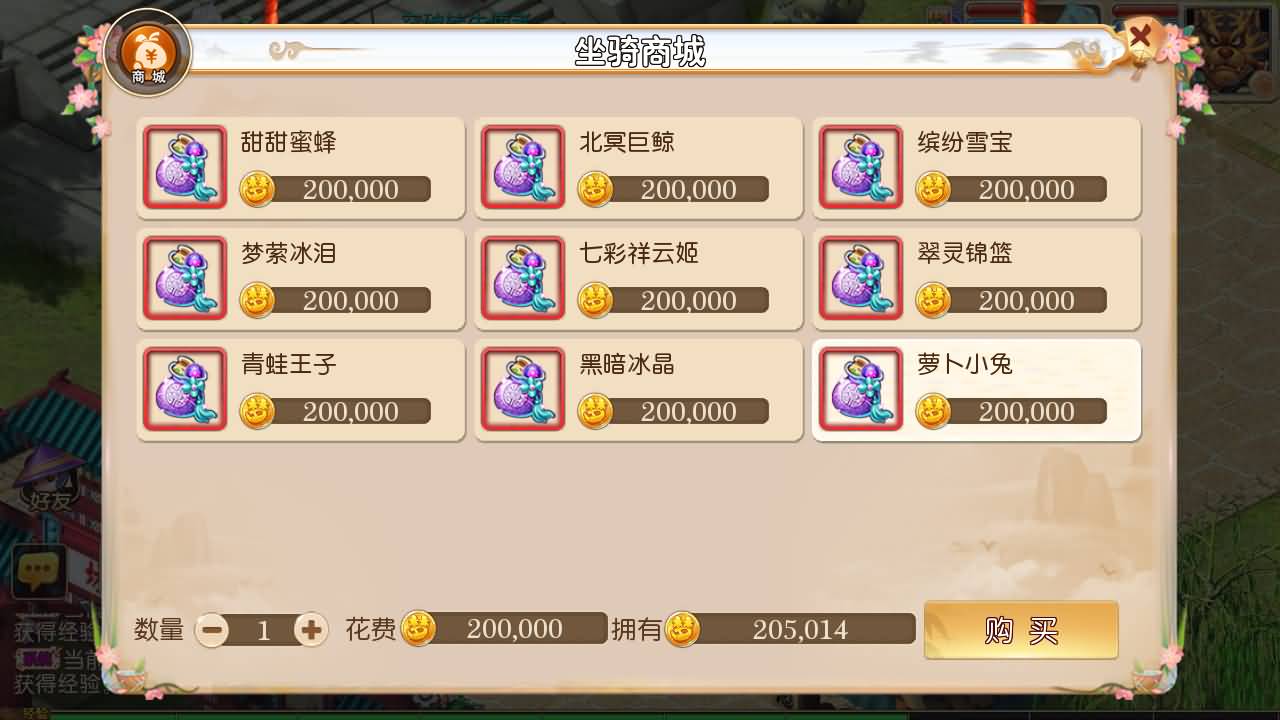The image size is (1280, 720).
Task: Decrease quantity with the minus button
Action: pos(212,629)
